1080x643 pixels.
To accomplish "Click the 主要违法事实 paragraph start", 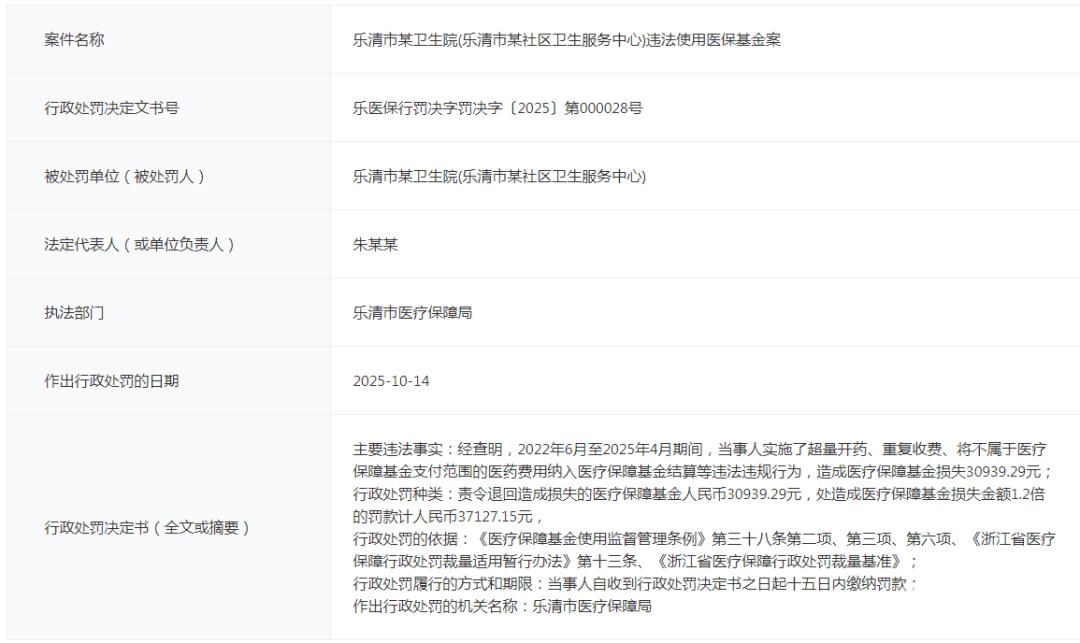I will coord(400,449).
